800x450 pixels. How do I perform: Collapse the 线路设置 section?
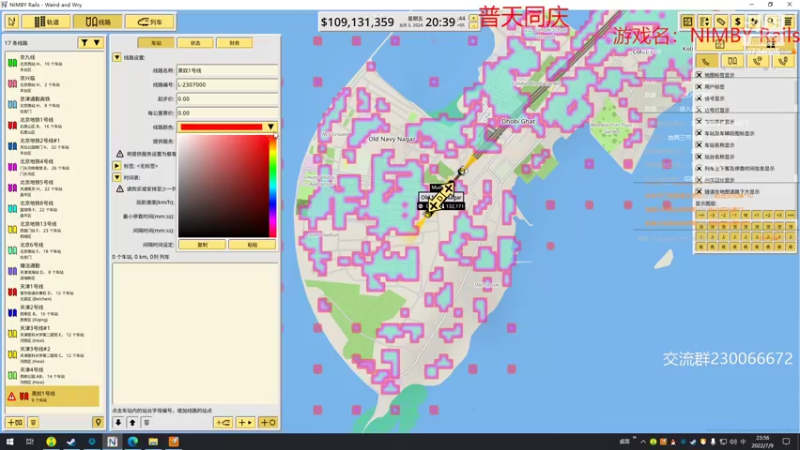point(117,58)
